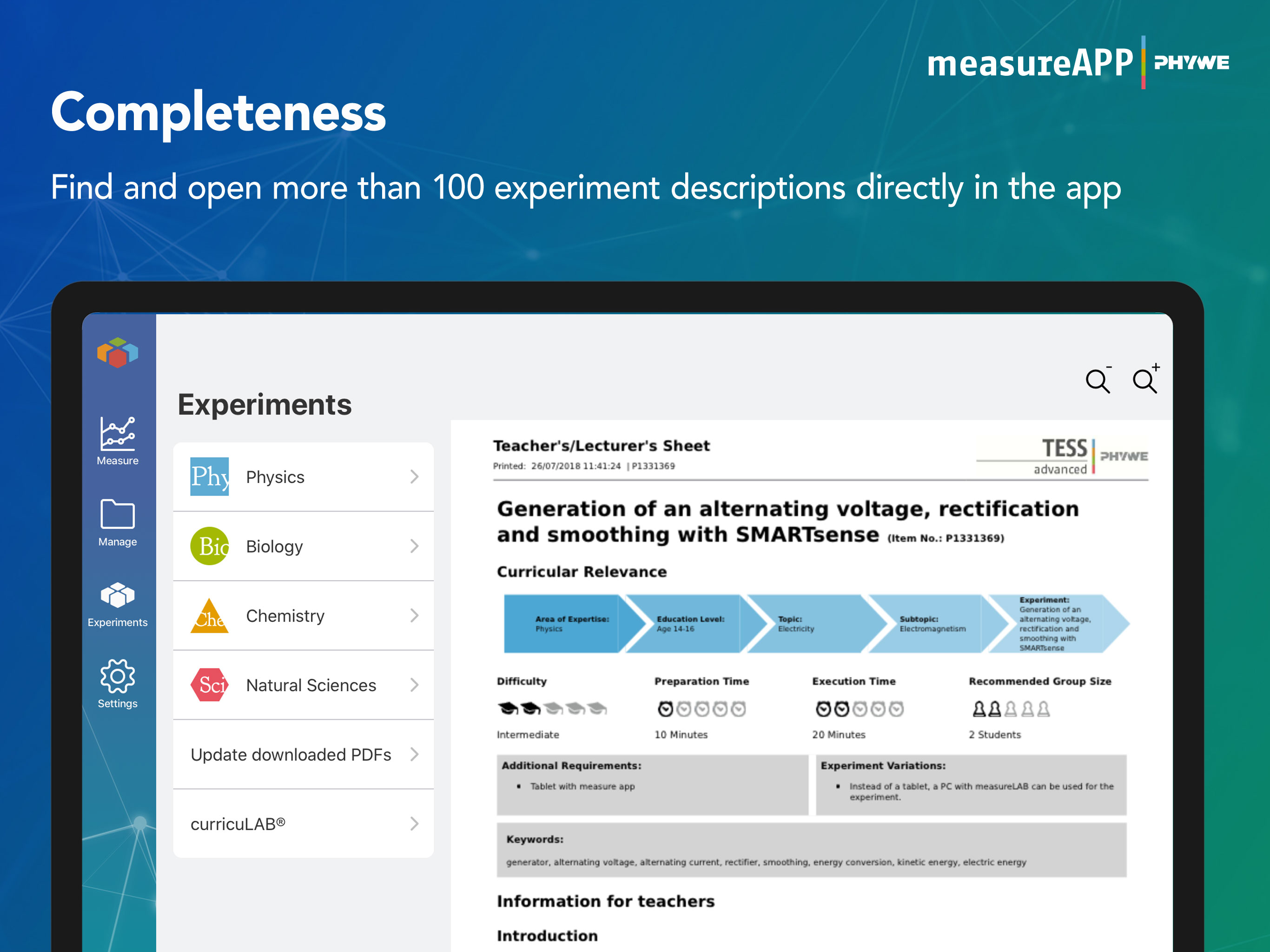
Task: Click the blue Phy Physics icon
Action: pos(210,476)
